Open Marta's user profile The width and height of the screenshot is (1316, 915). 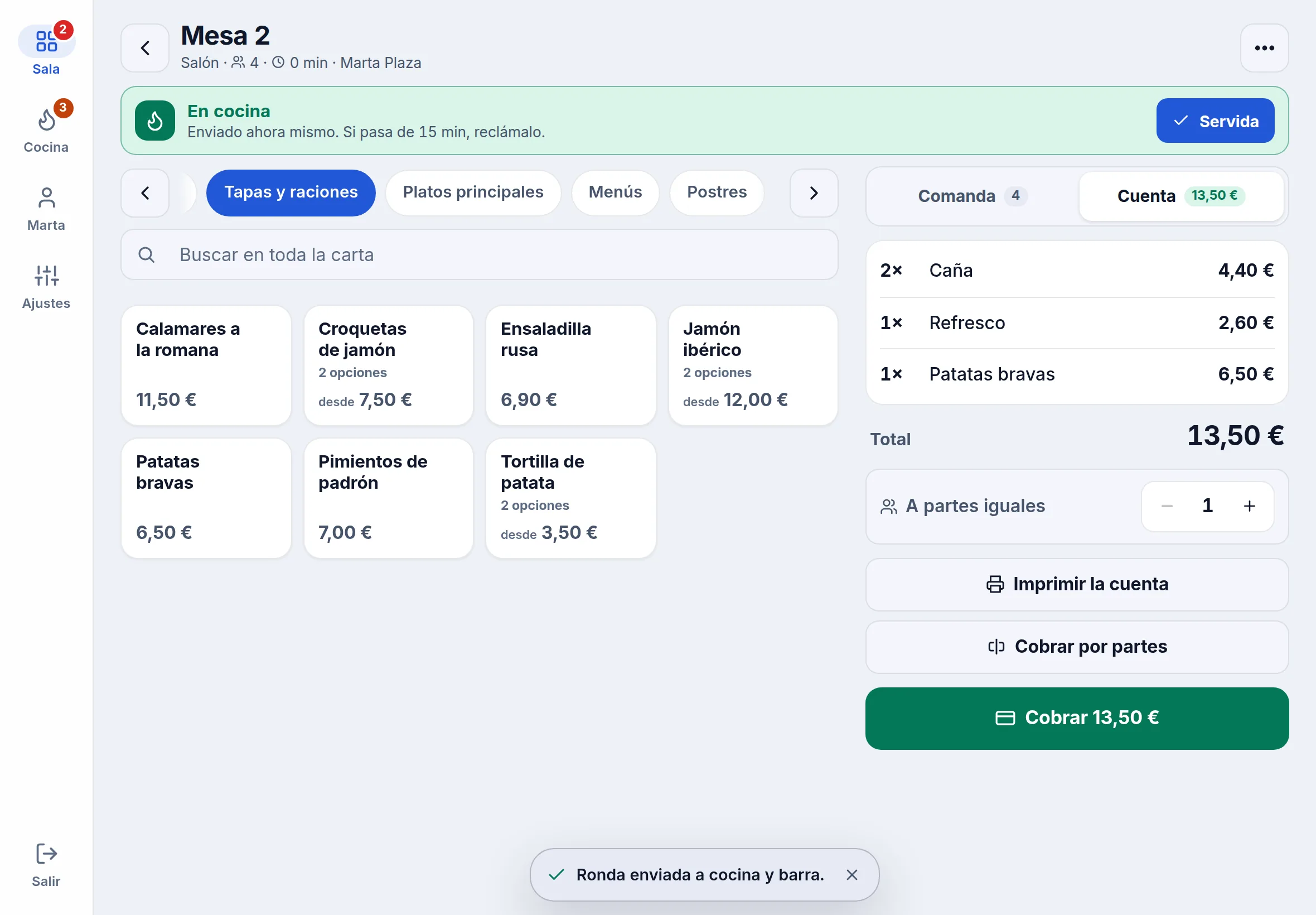coord(46,208)
